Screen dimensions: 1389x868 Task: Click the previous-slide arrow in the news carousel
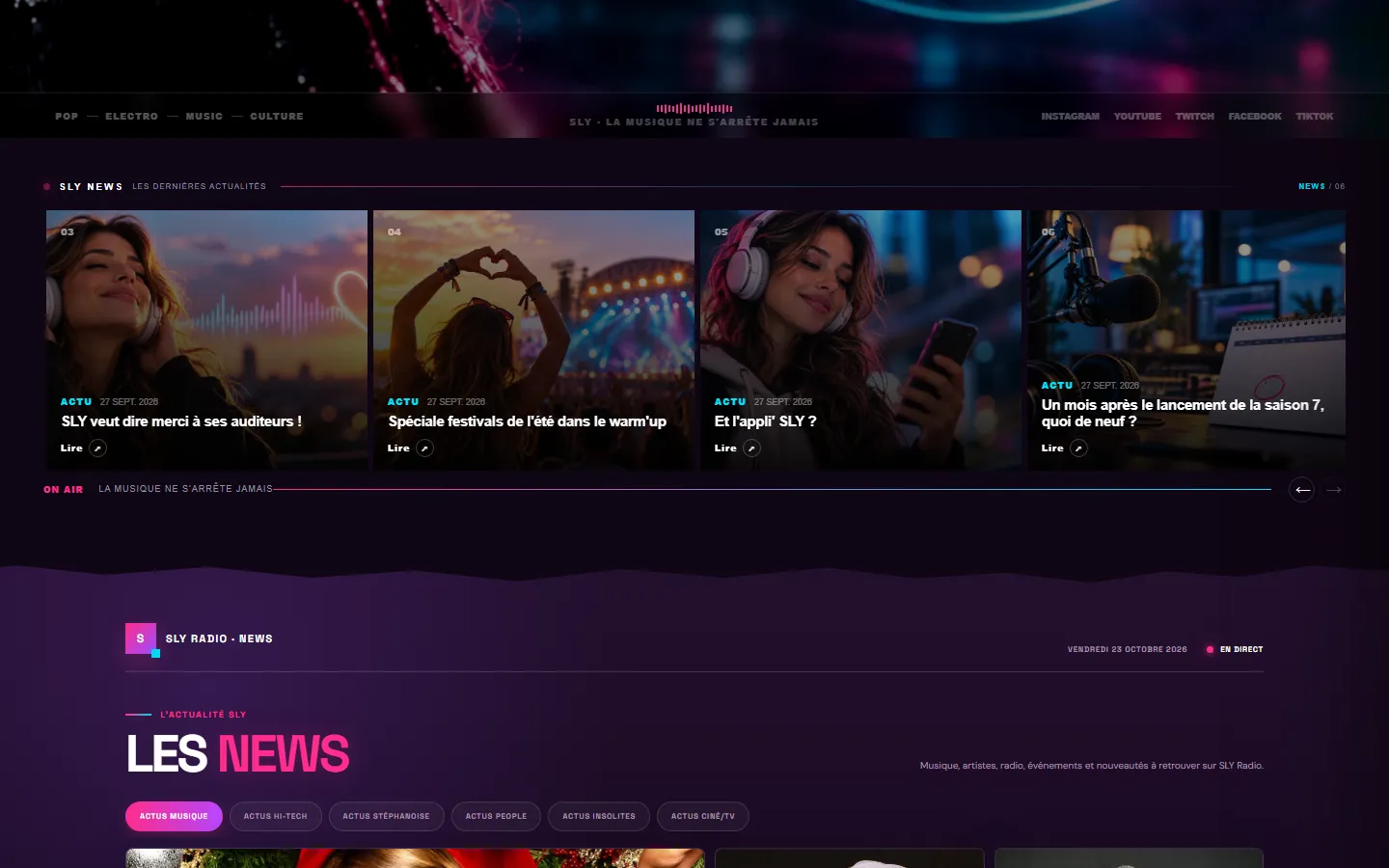coord(1302,490)
